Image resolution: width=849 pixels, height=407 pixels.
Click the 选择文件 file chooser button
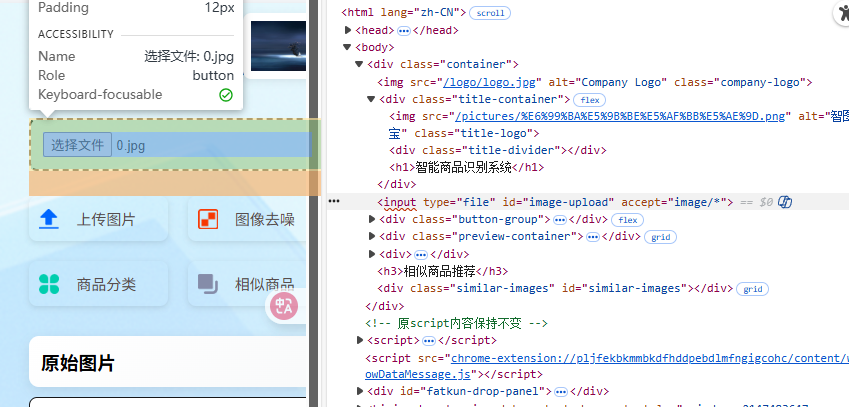coord(77,145)
